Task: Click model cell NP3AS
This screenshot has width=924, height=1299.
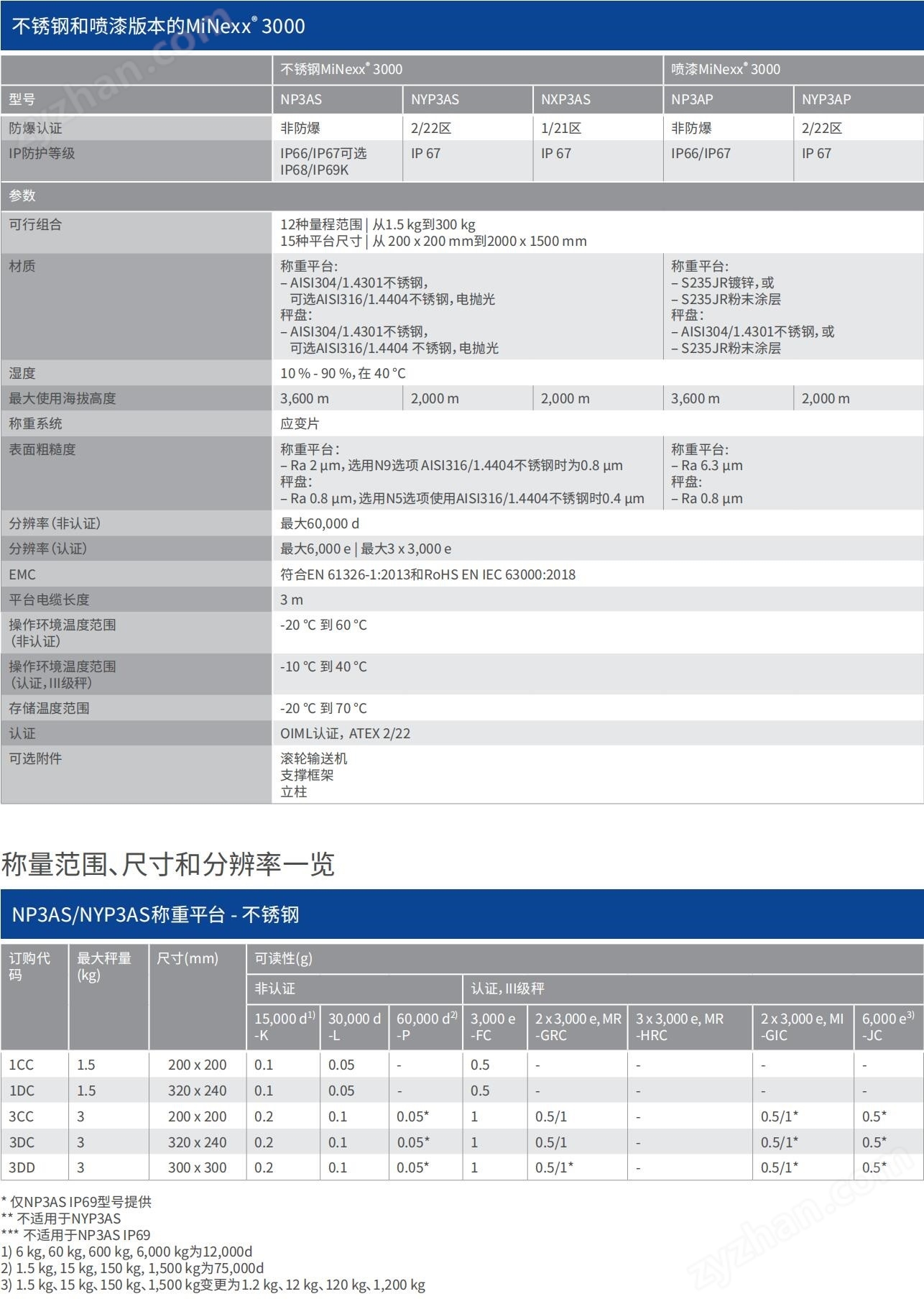Action: click(x=337, y=100)
